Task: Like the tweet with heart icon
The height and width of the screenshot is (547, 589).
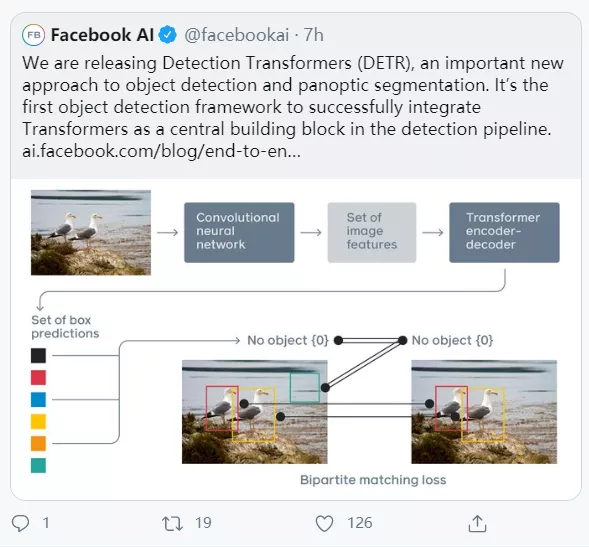Action: pos(324,523)
